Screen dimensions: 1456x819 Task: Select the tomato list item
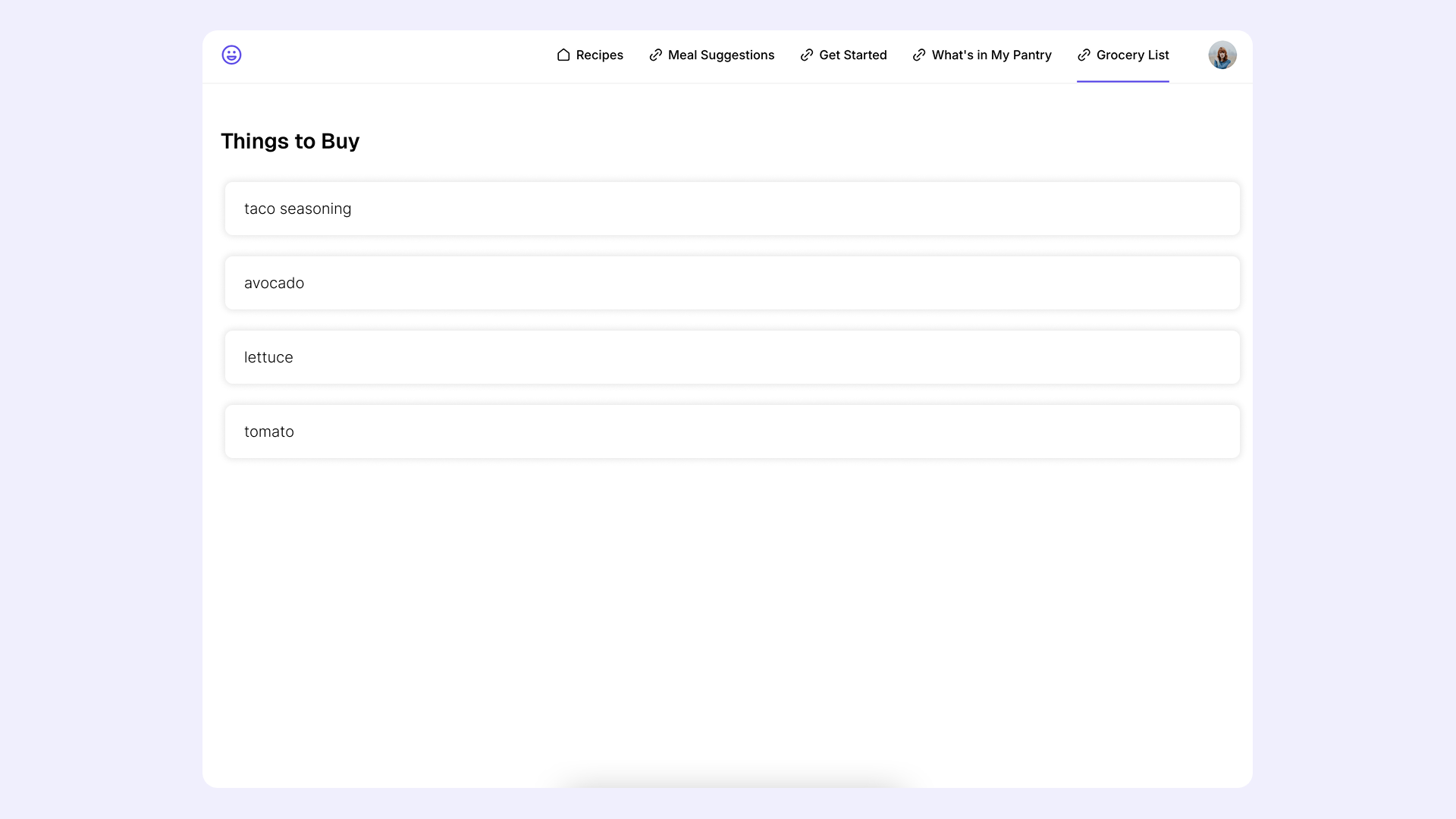(x=732, y=431)
